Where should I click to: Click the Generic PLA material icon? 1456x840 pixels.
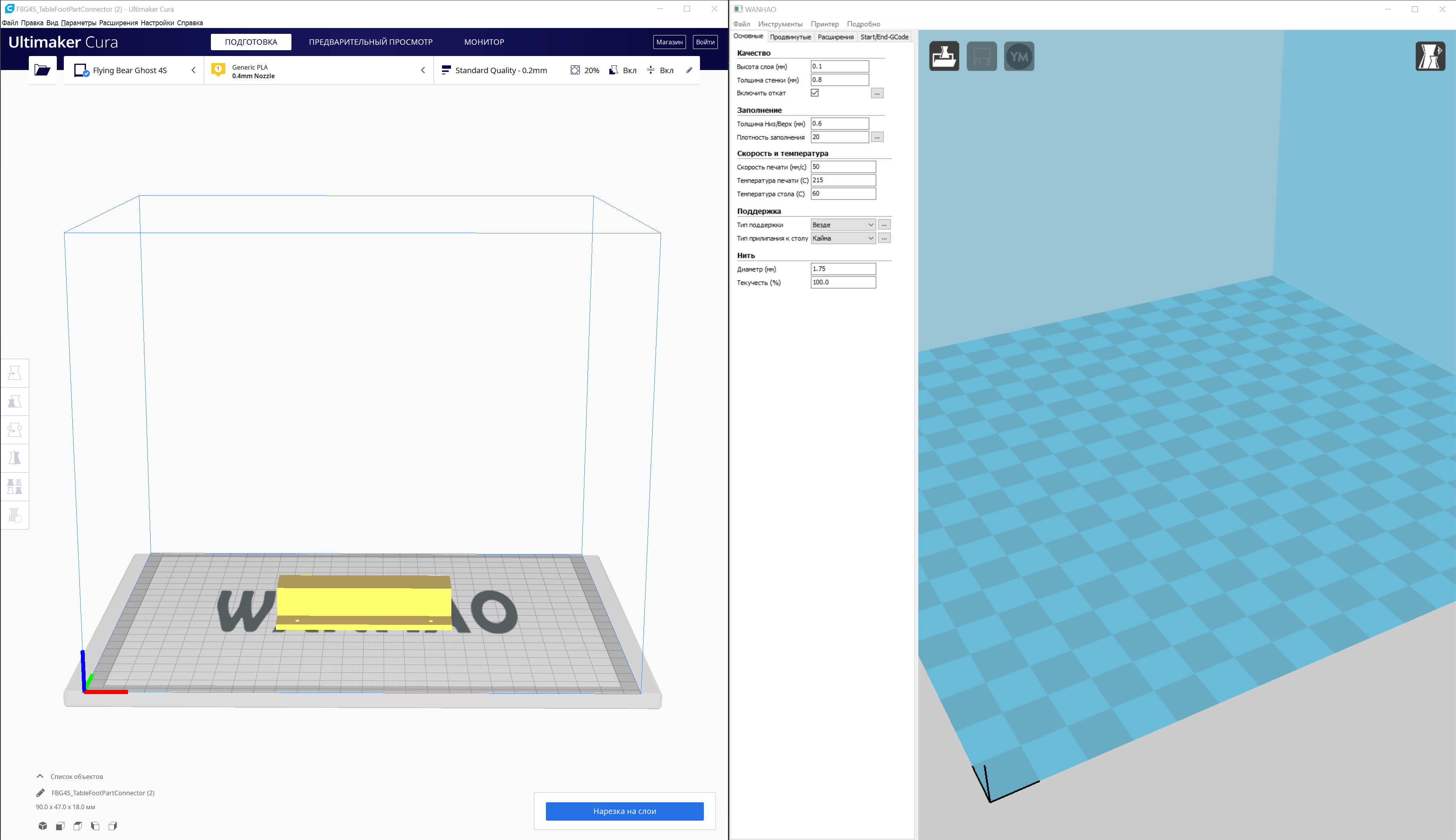point(218,70)
